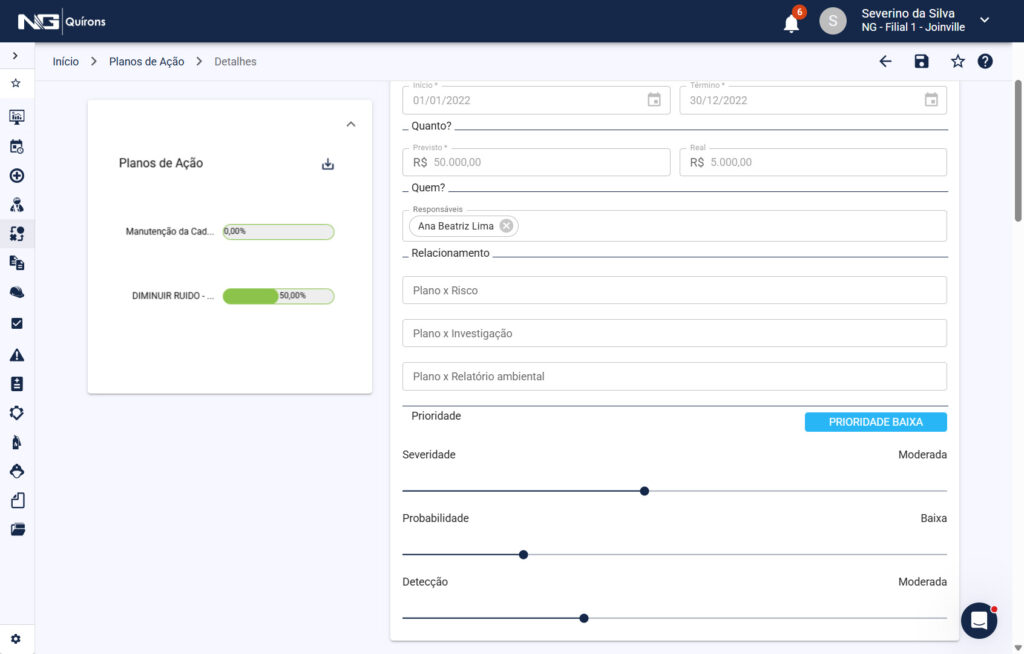Open the chat support bubble
This screenshot has width=1024, height=654.
978,621
